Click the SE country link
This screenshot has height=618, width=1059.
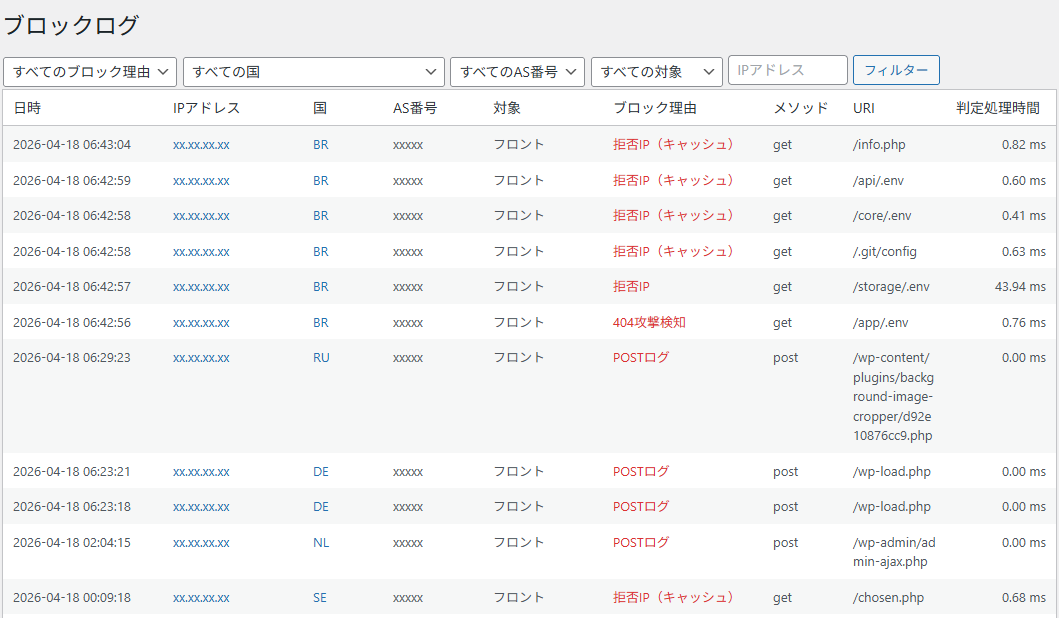coord(319,598)
